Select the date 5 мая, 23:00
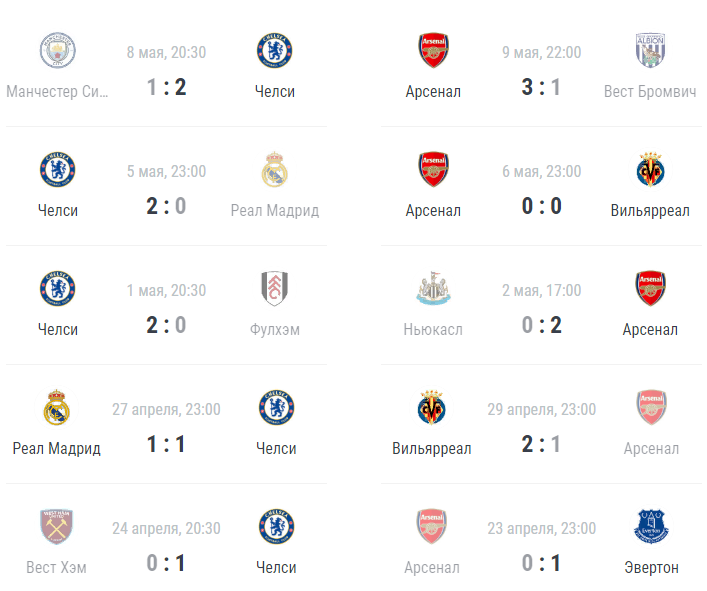The width and height of the screenshot is (707, 591). [166, 171]
